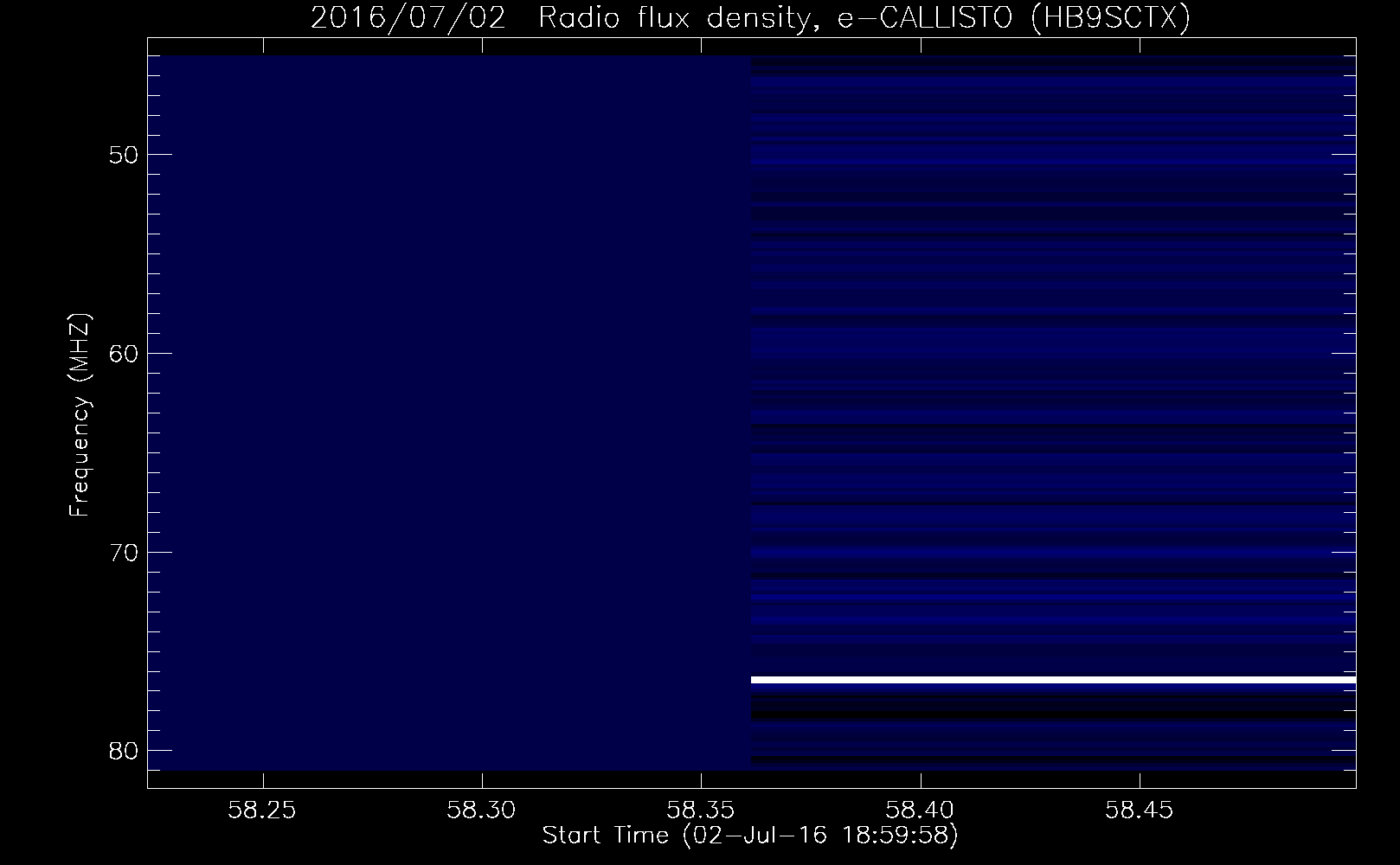Click the 'Start Time (02-Jul-16 18:59:58)' axis label

coord(750,836)
